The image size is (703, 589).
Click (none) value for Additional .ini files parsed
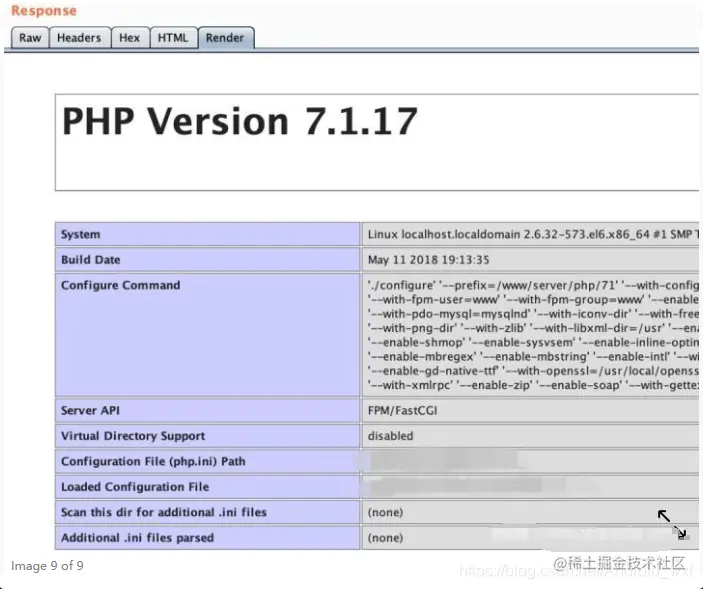point(385,538)
